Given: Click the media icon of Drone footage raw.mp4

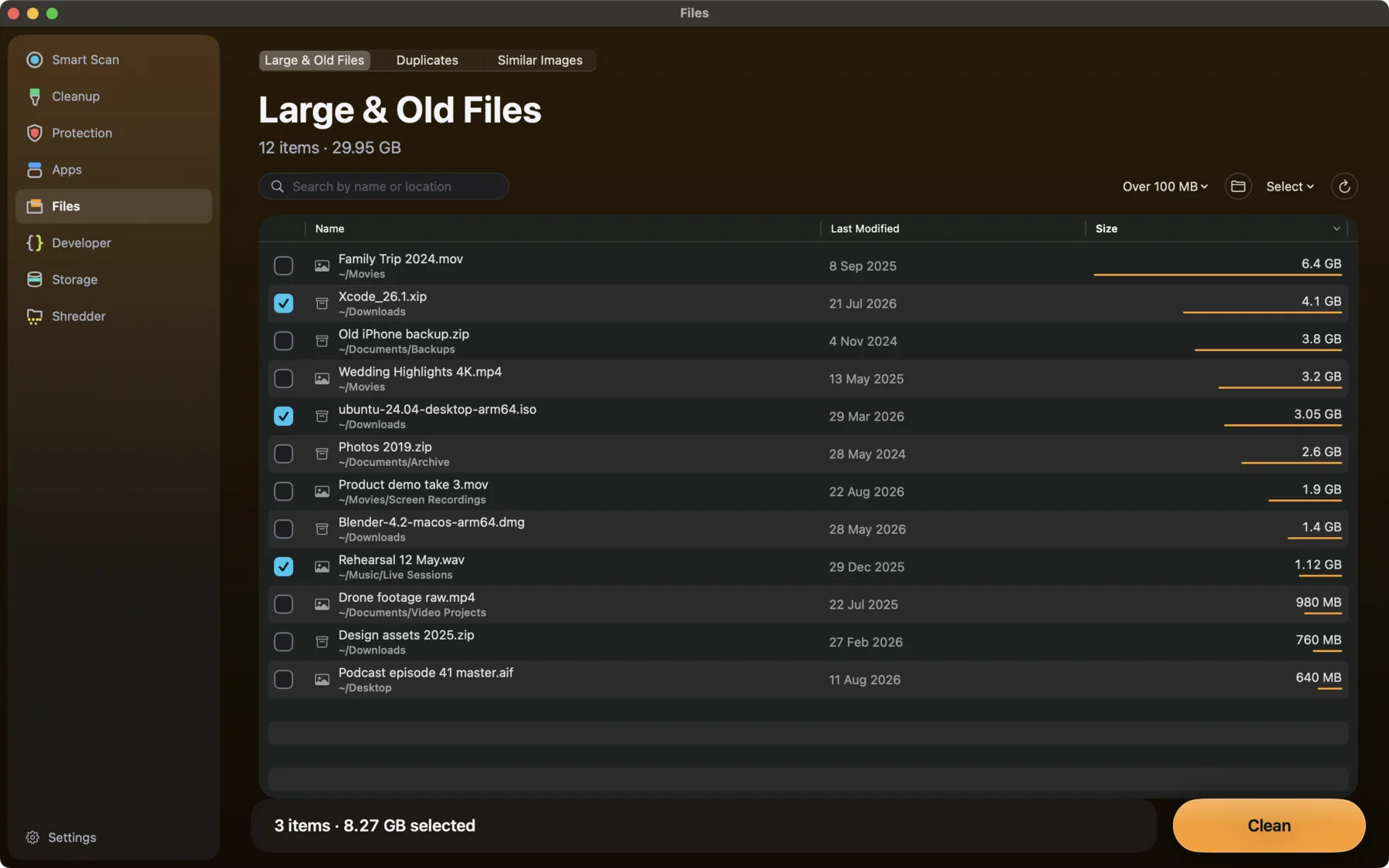Looking at the screenshot, I should tap(322, 604).
